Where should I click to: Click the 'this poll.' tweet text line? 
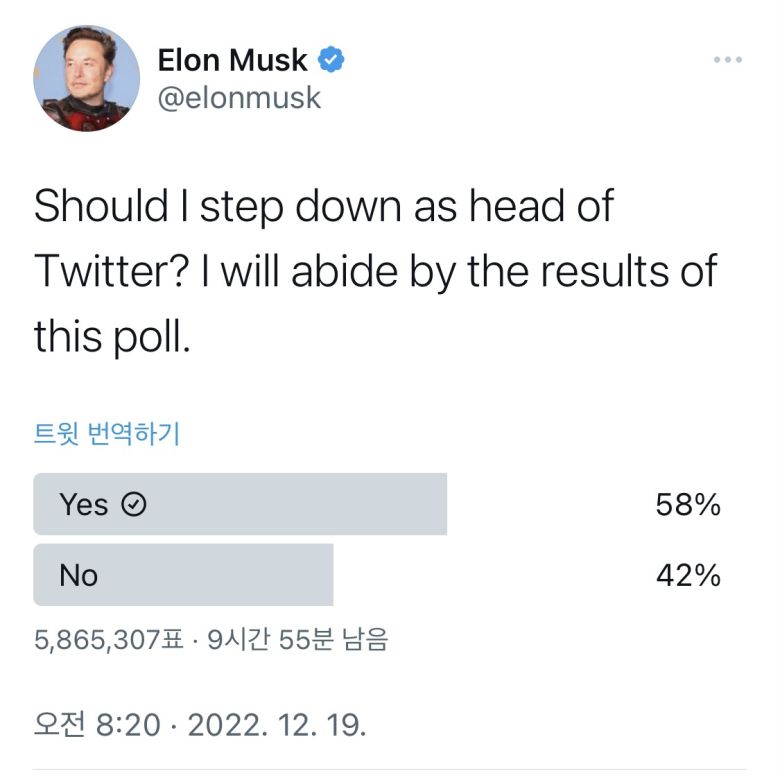click(111, 337)
